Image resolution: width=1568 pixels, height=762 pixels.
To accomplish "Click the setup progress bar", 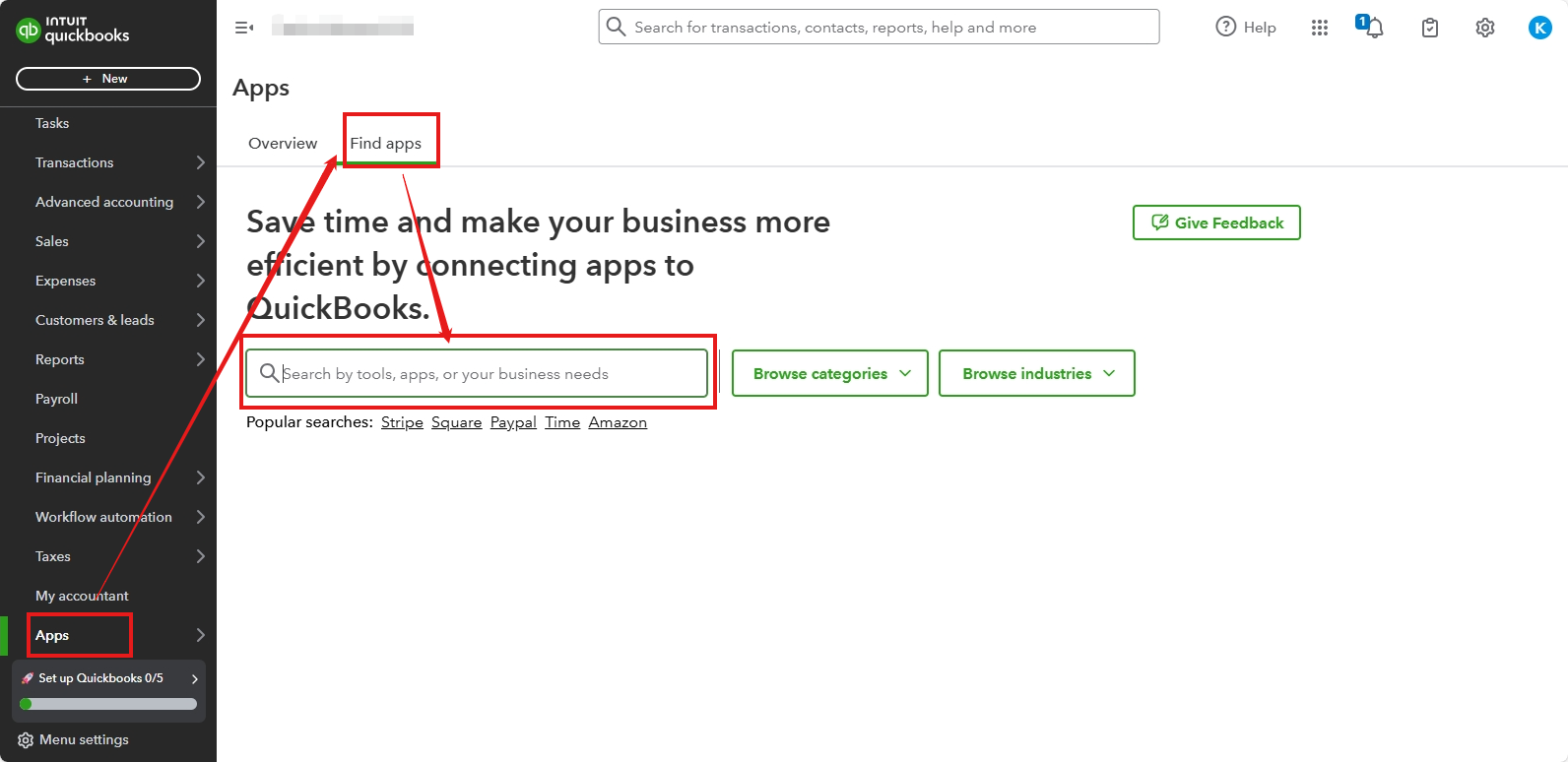I will click(x=108, y=704).
